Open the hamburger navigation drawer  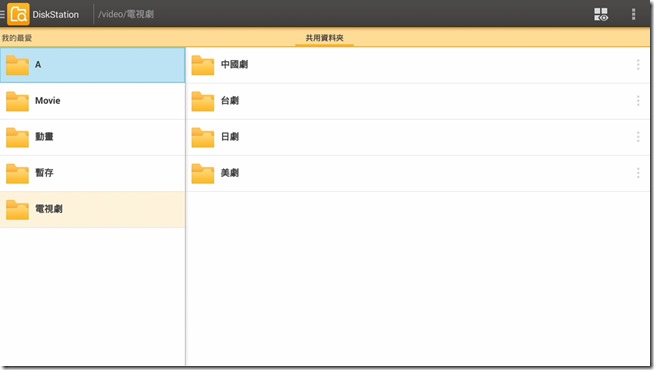tap(3, 14)
